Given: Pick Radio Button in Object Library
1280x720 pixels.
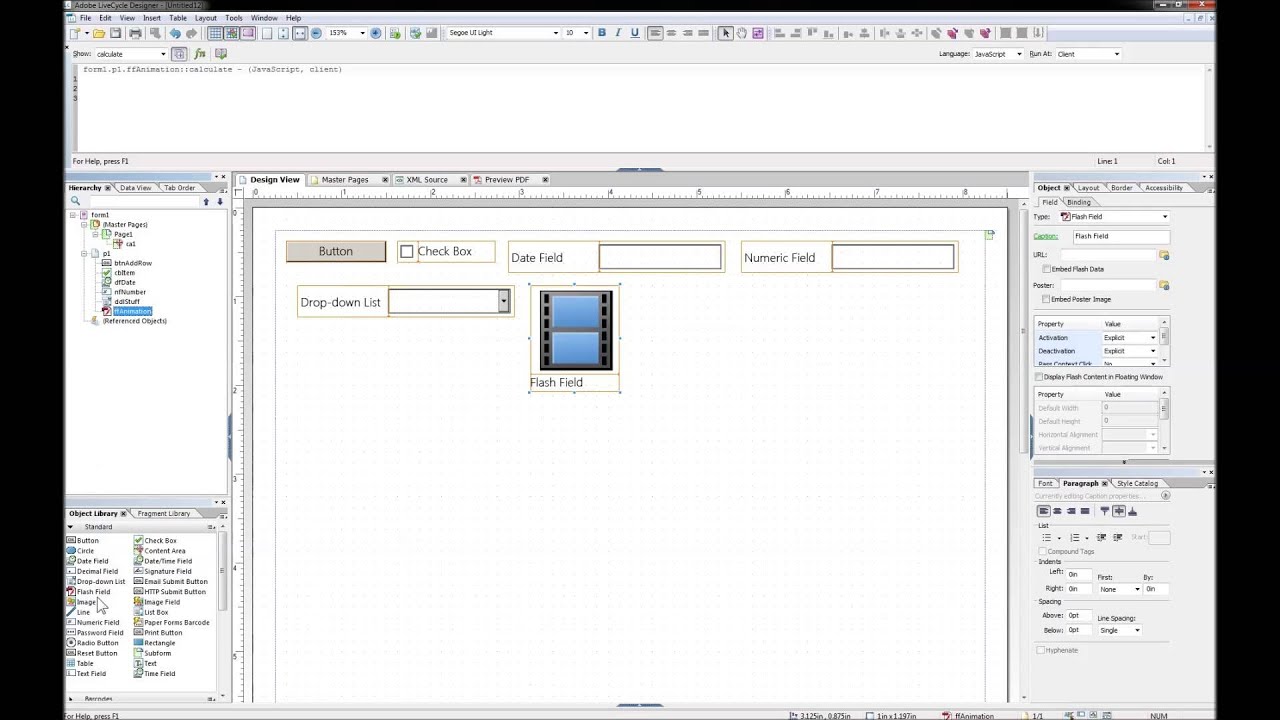Looking at the screenshot, I should 92,643.
